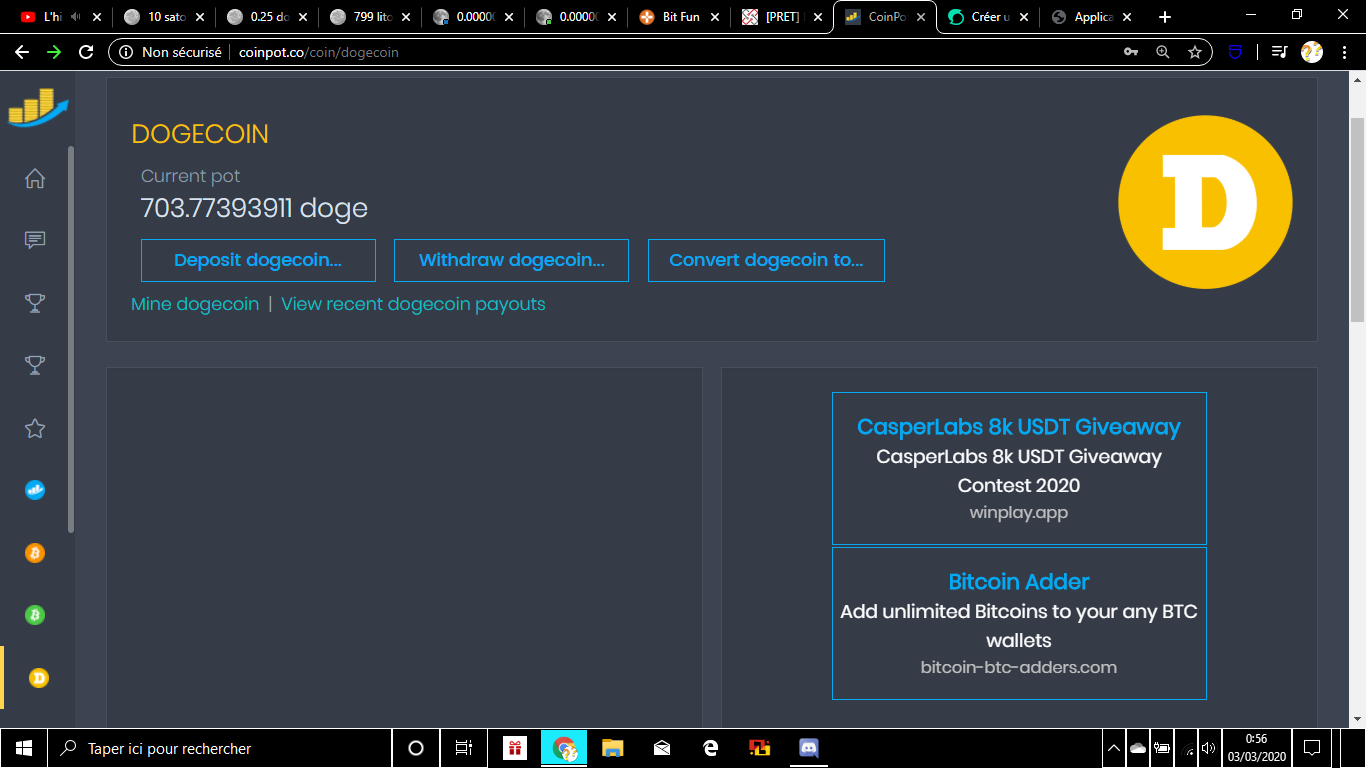Open the Windows notification center
Screen dimensions: 1366x768
[x=1312, y=748]
